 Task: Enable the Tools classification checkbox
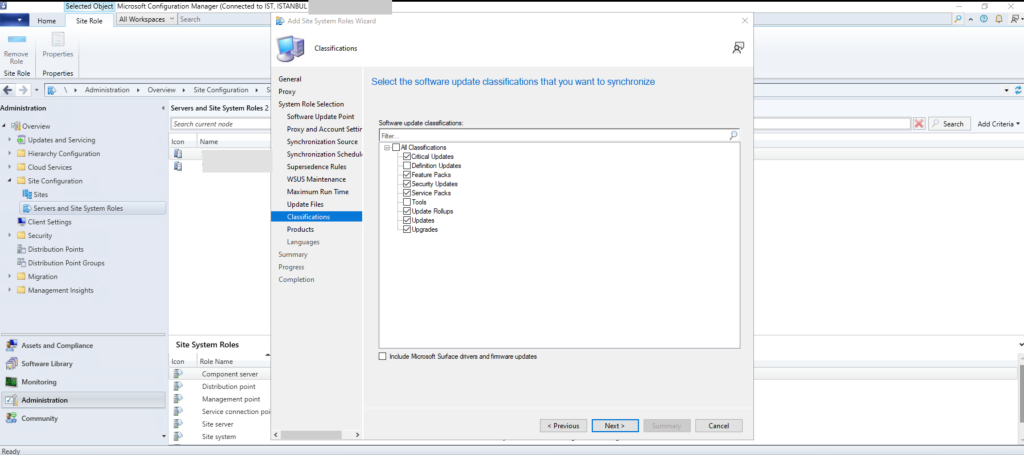coord(406,202)
